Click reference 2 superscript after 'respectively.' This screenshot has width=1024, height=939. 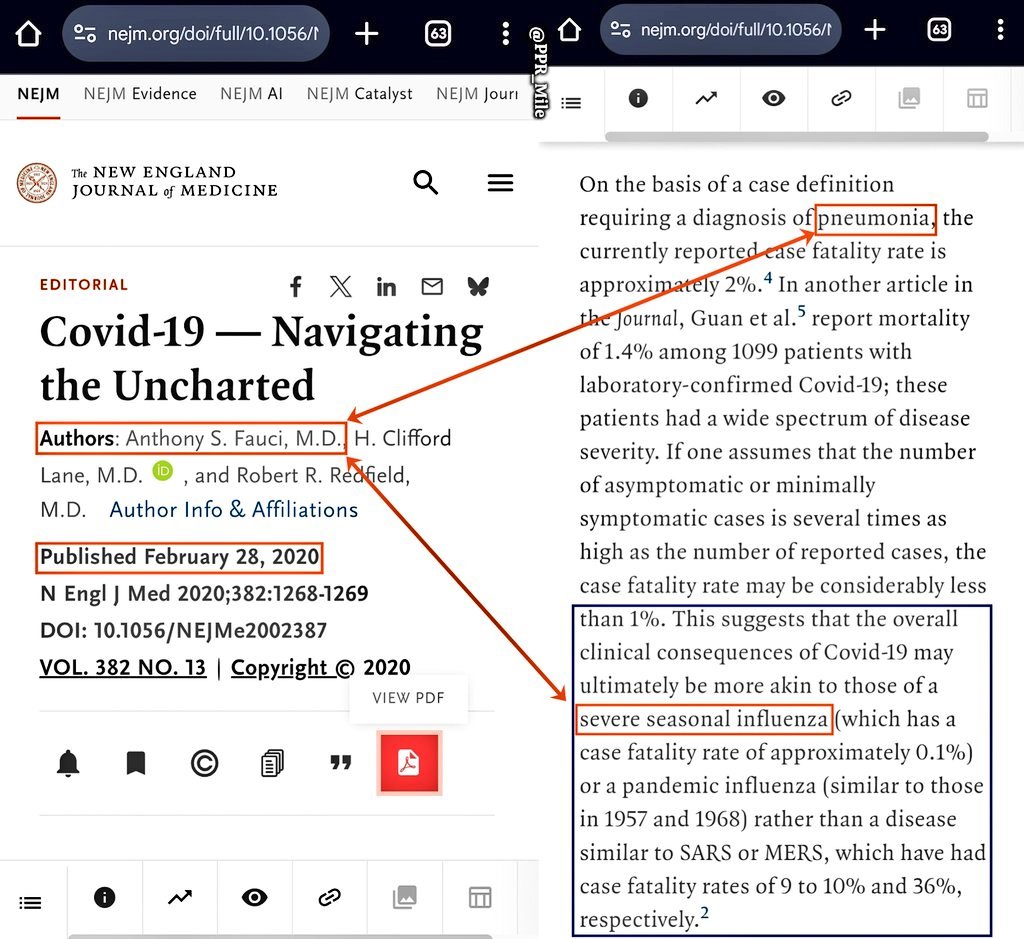pyautogui.click(x=704, y=913)
